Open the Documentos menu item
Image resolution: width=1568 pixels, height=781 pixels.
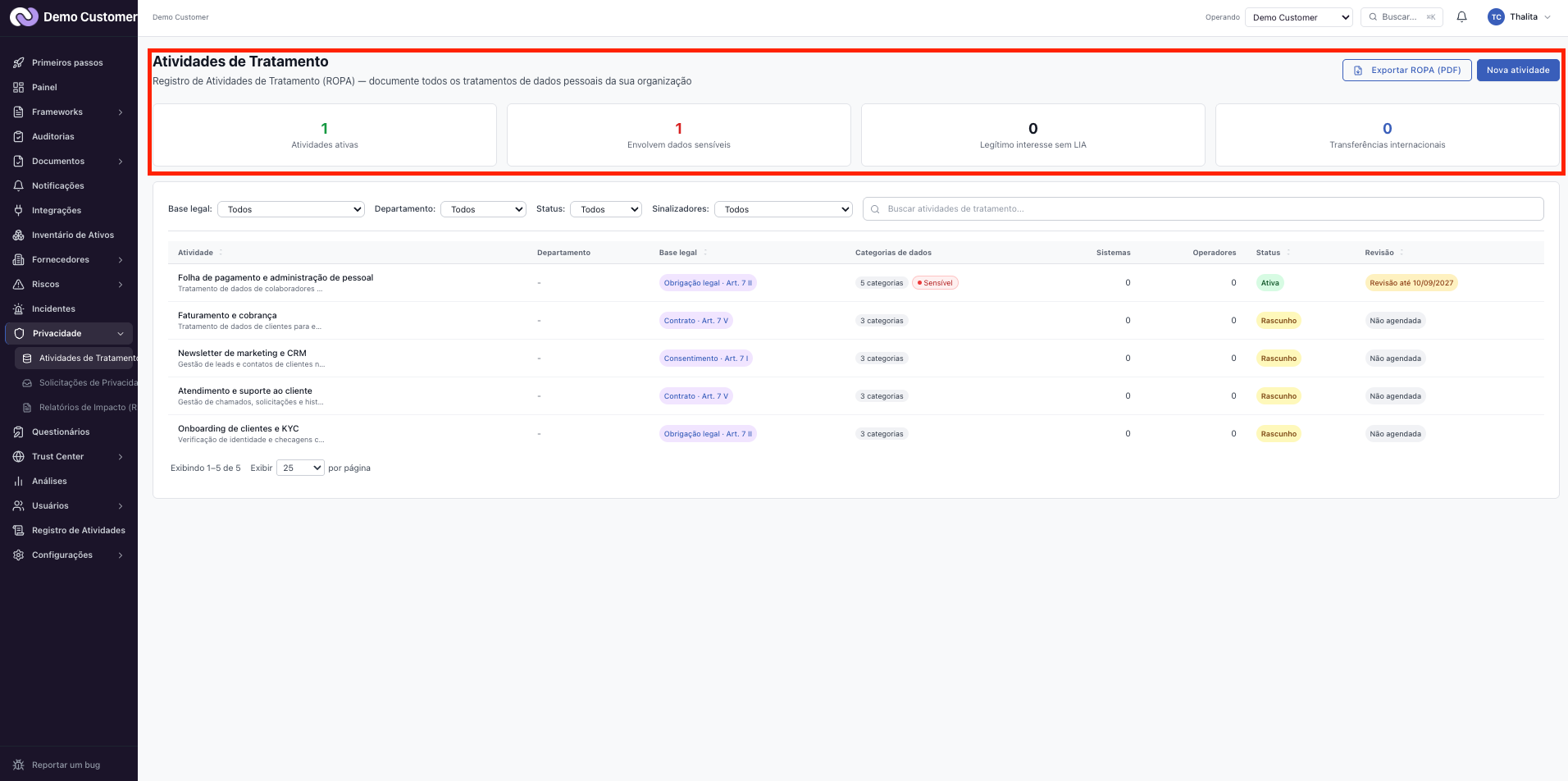[x=69, y=161]
